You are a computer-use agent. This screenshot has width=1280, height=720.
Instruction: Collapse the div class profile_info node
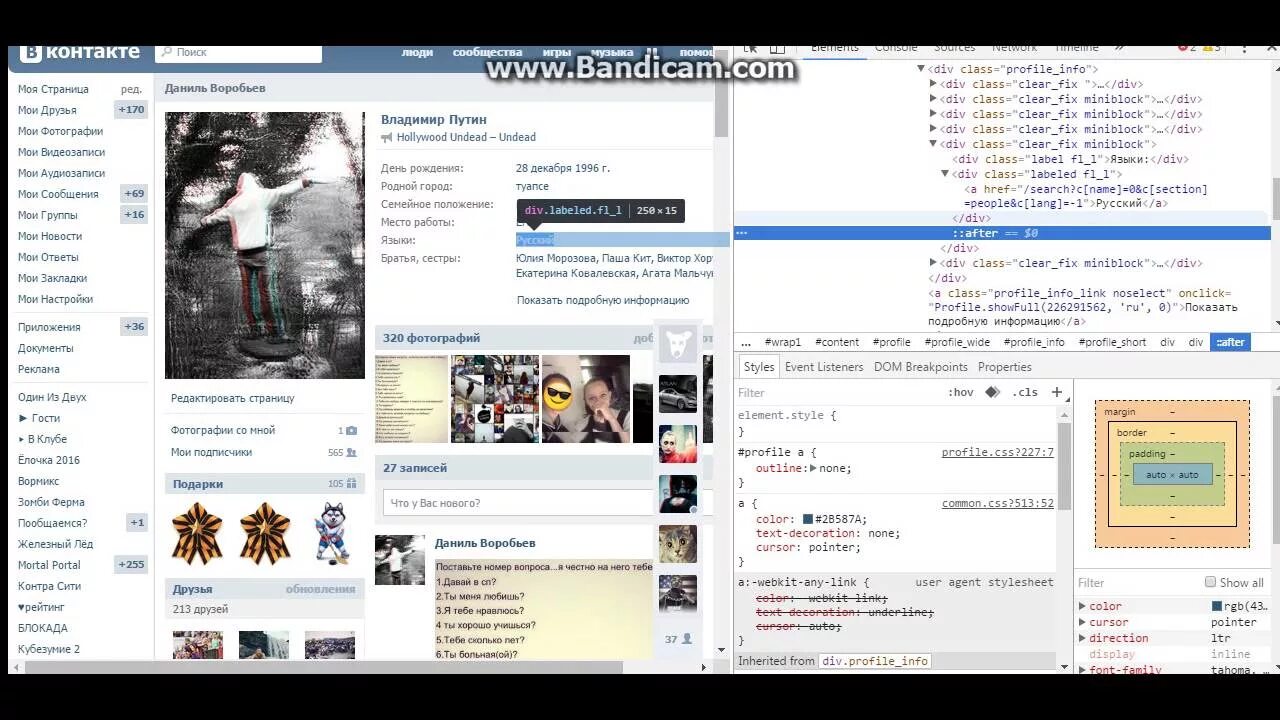point(921,69)
